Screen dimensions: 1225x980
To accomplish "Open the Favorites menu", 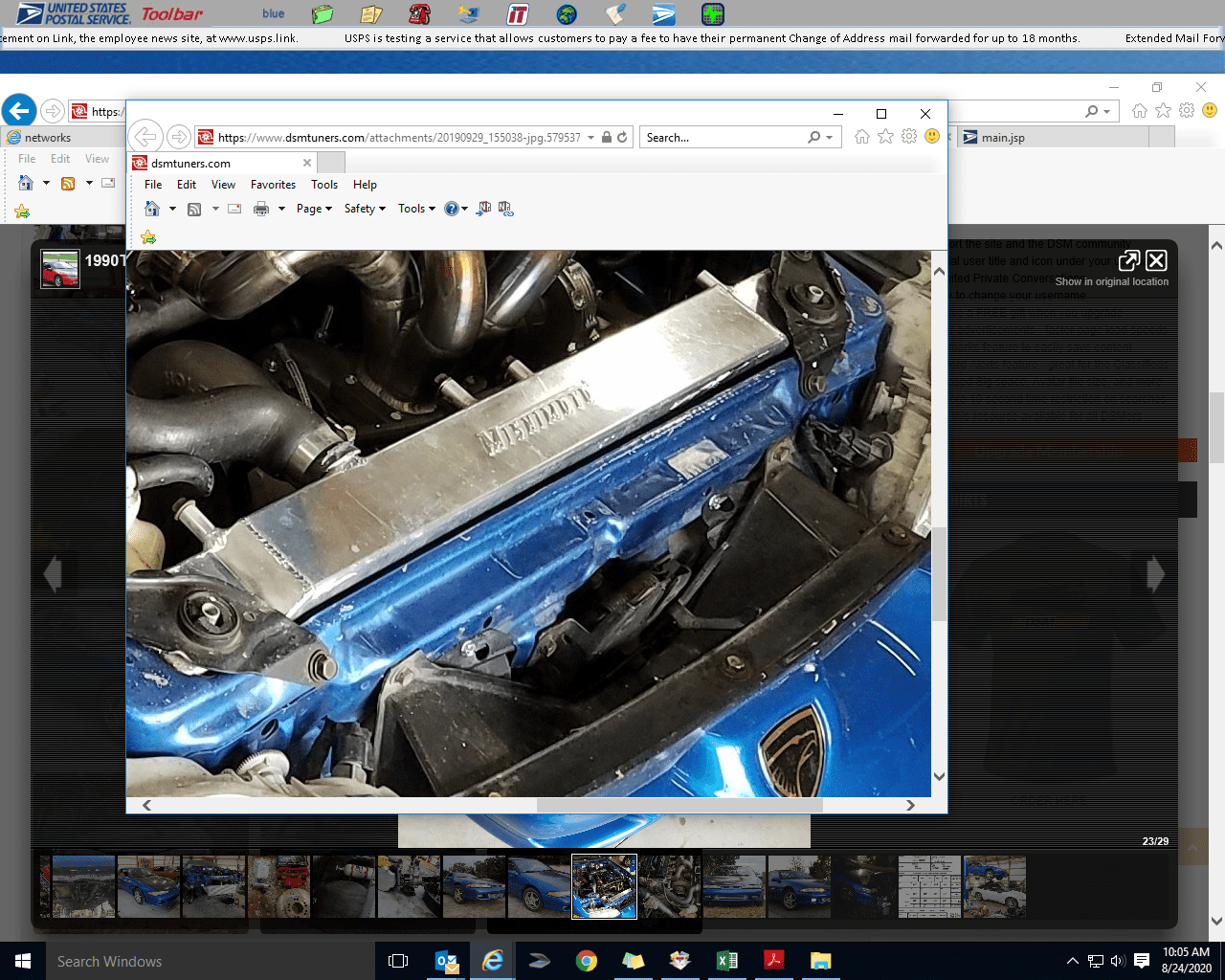I will pos(273,185).
